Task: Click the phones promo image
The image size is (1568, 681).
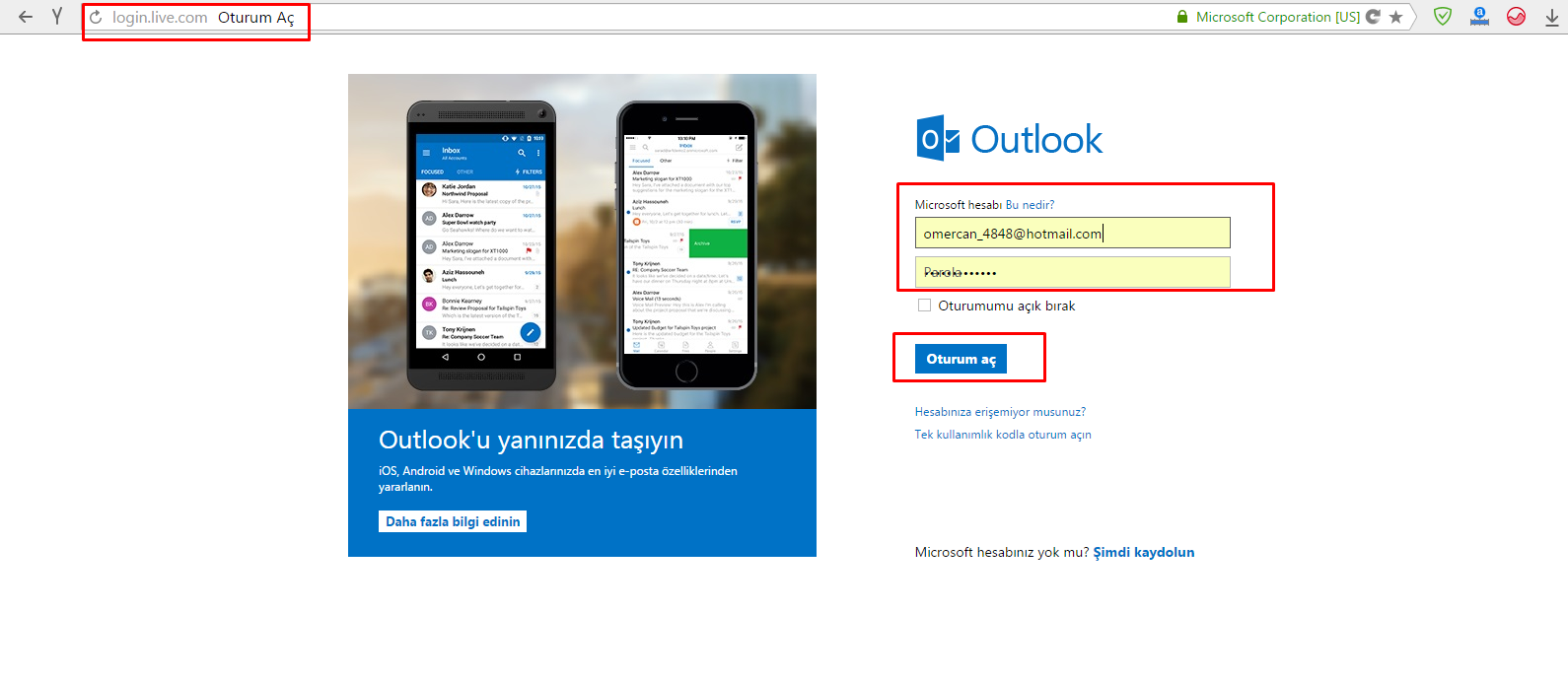Action: coord(582,241)
